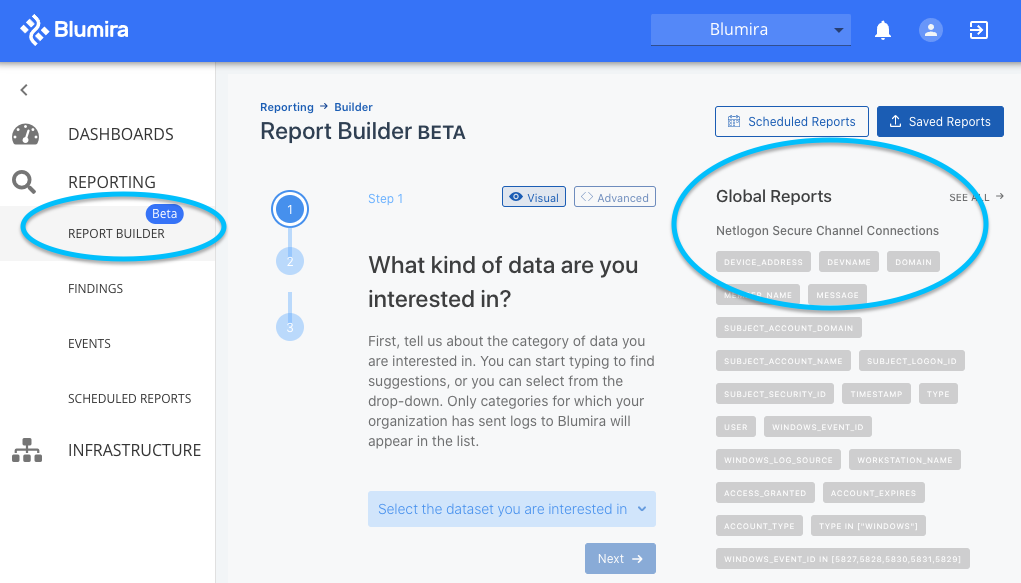Click the ACCOUNT_EXPIRES tag

pos(873,493)
